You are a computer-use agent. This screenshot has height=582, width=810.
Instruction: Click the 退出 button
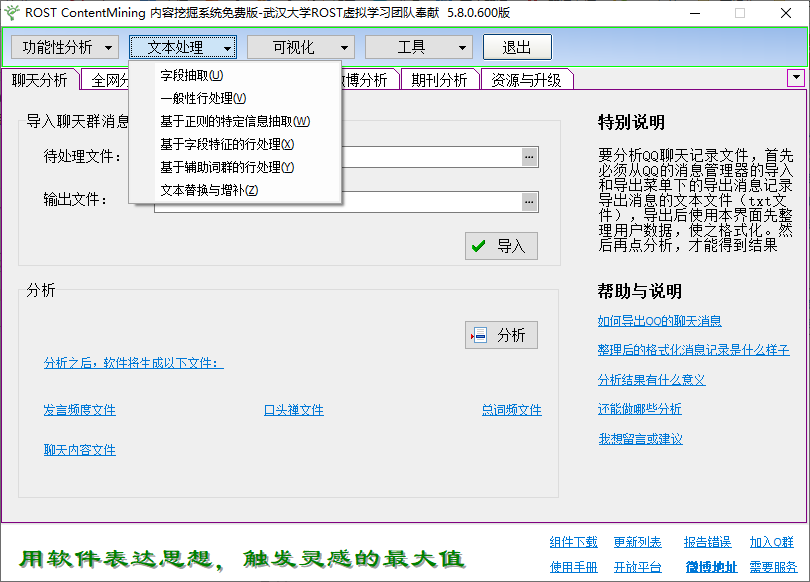[x=516, y=46]
